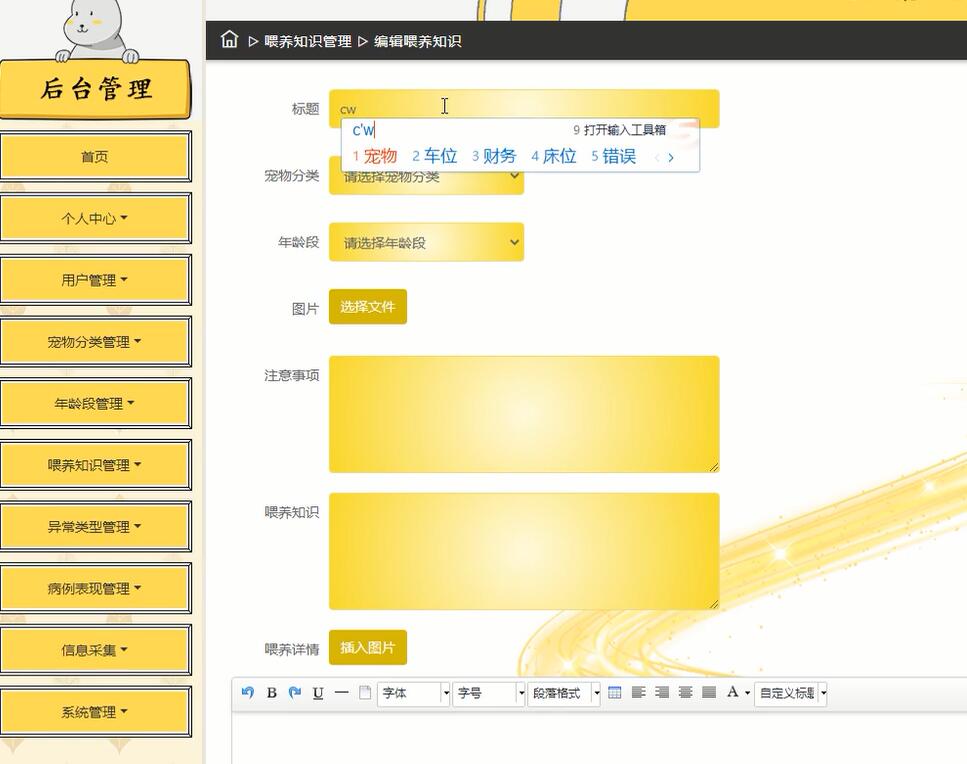Select candidate 宠物 in the IME suggestion list

(x=380, y=156)
